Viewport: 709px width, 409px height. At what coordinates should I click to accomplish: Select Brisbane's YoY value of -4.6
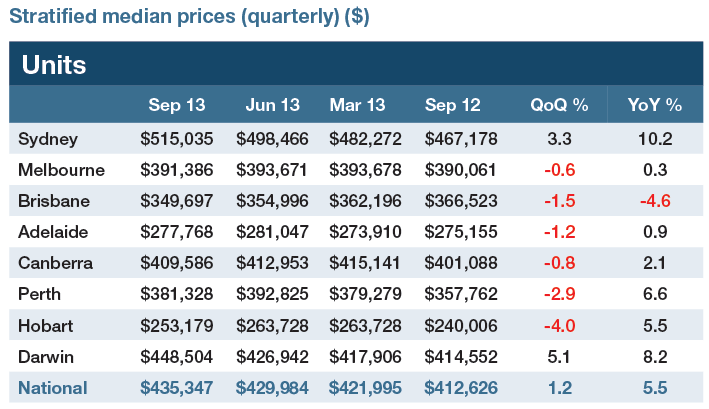tap(655, 200)
